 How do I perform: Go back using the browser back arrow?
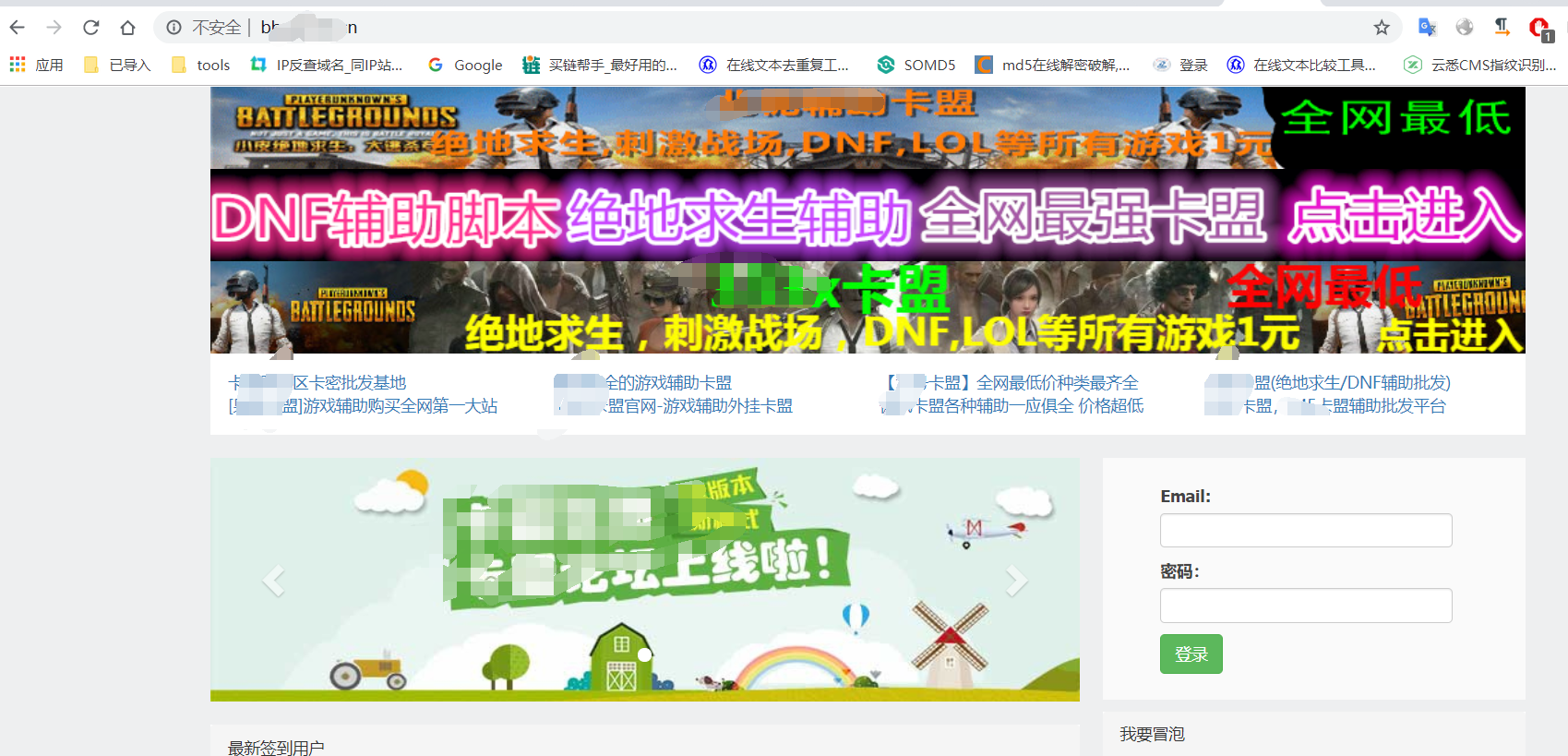pyautogui.click(x=18, y=28)
